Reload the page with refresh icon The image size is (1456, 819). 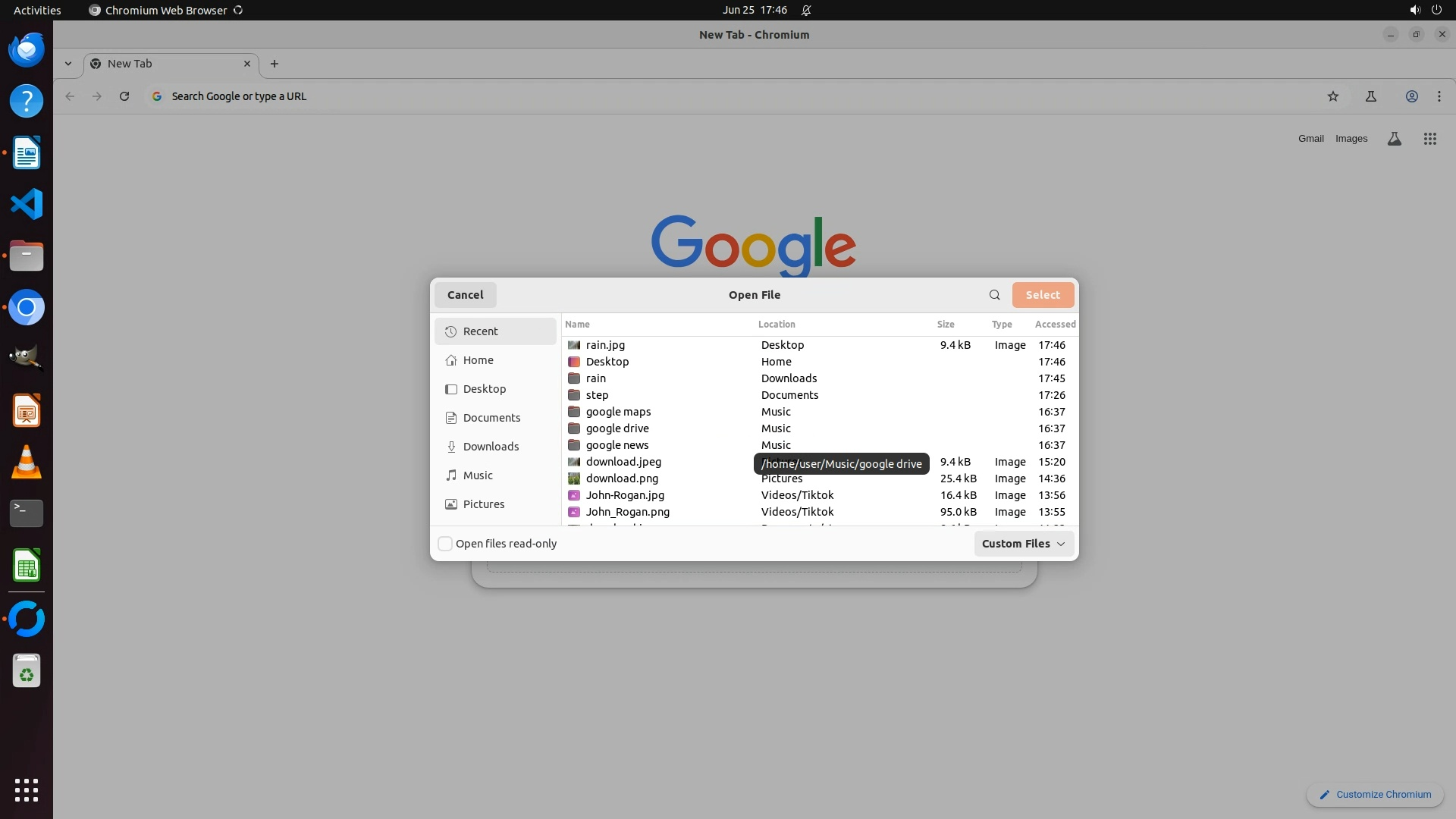[x=124, y=96]
